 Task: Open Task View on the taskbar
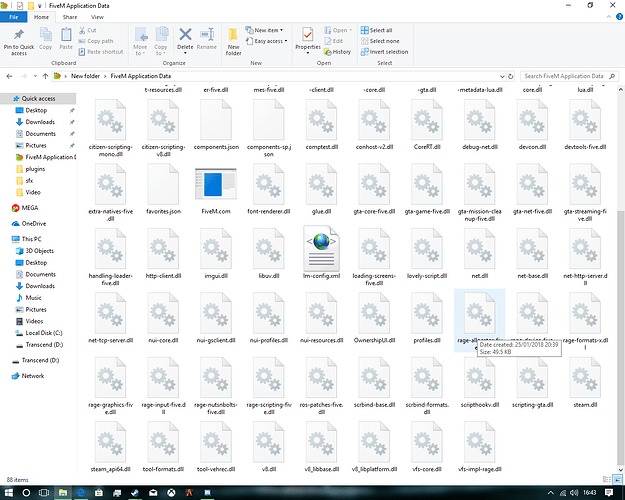pos(44,493)
